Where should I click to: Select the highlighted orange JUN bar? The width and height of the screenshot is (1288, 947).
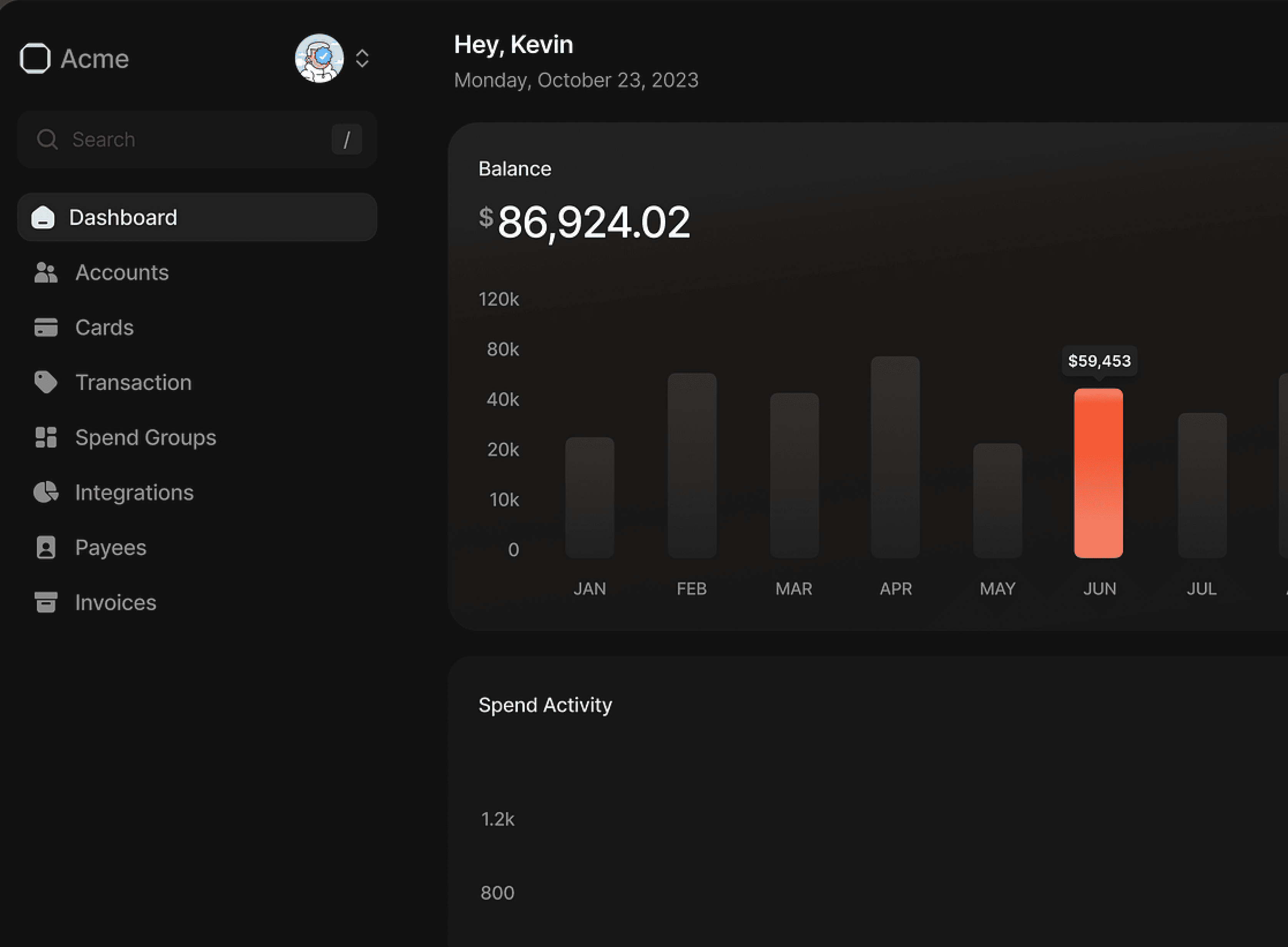pos(1099,474)
